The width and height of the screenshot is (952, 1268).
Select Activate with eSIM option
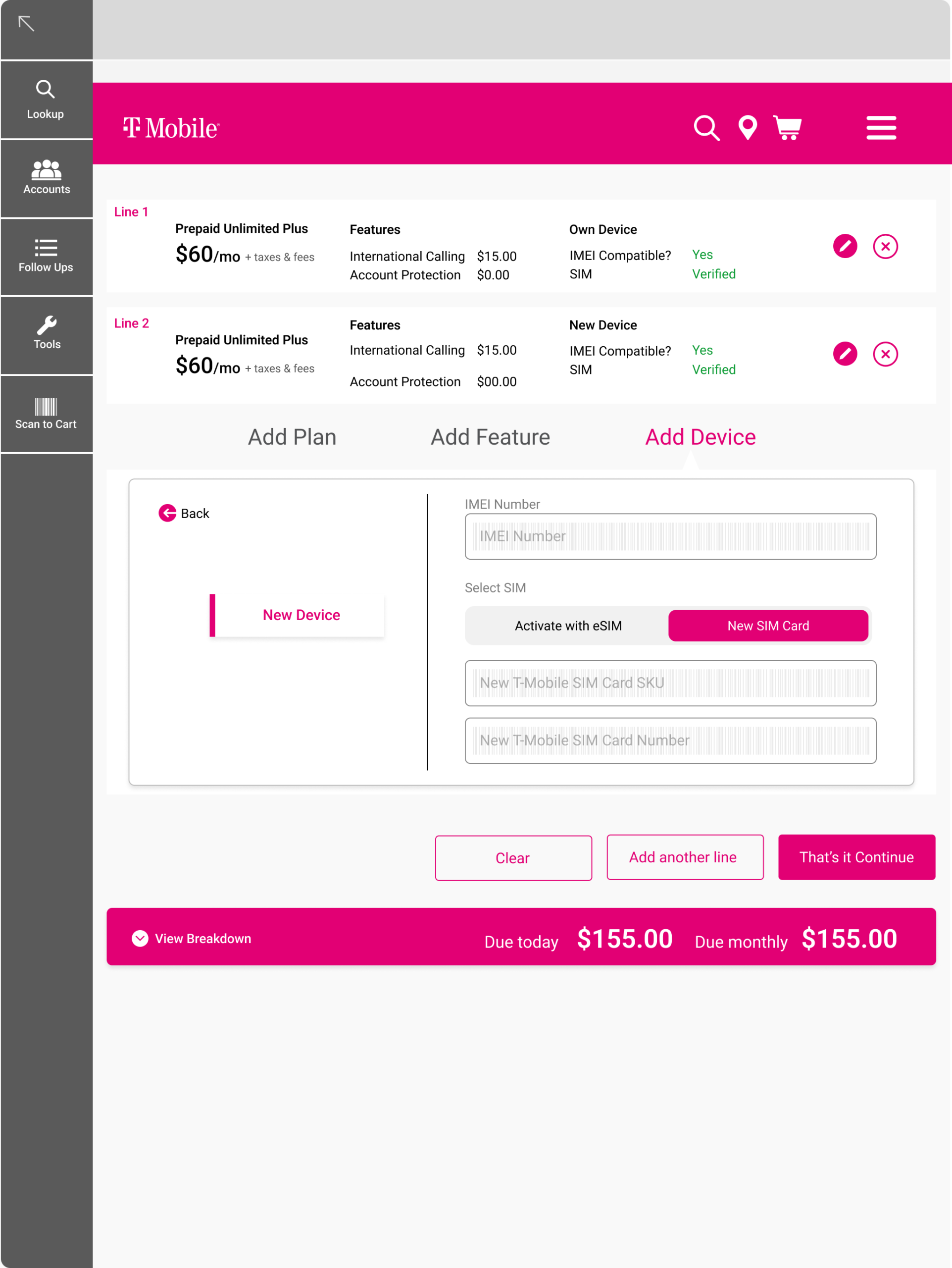[568, 626]
